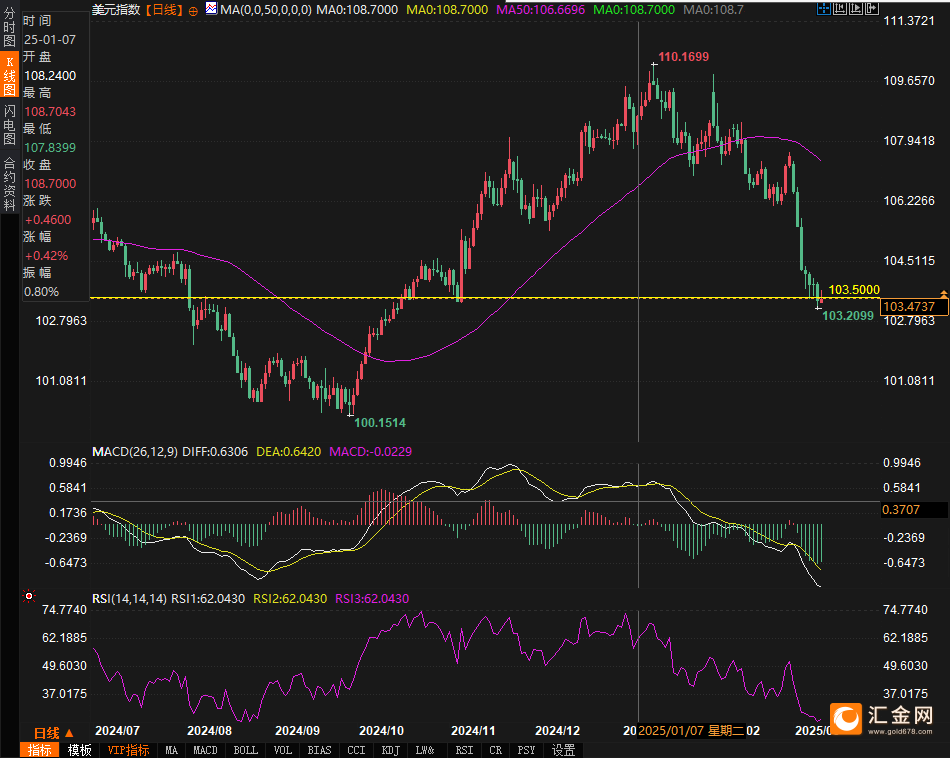Click the opening price 108.2400

pyautogui.click(x=50, y=76)
